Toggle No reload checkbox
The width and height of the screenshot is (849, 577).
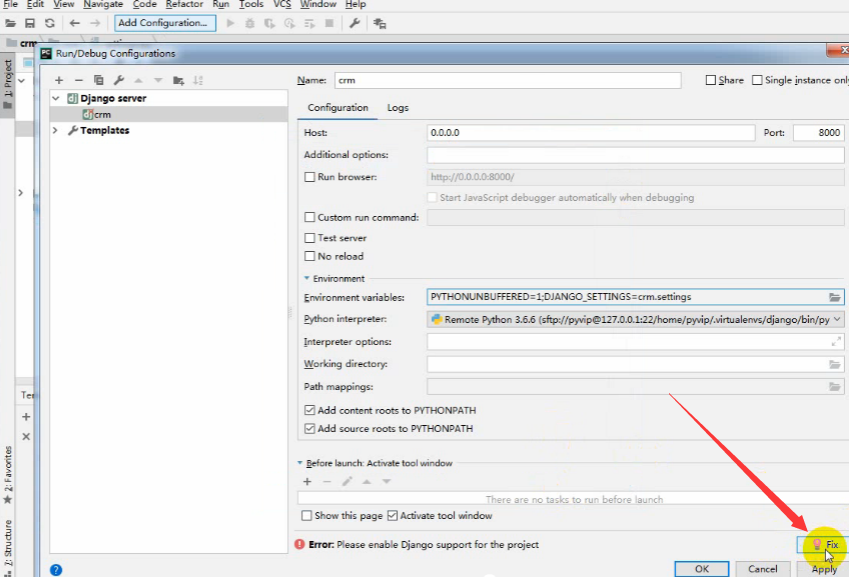click(x=310, y=256)
